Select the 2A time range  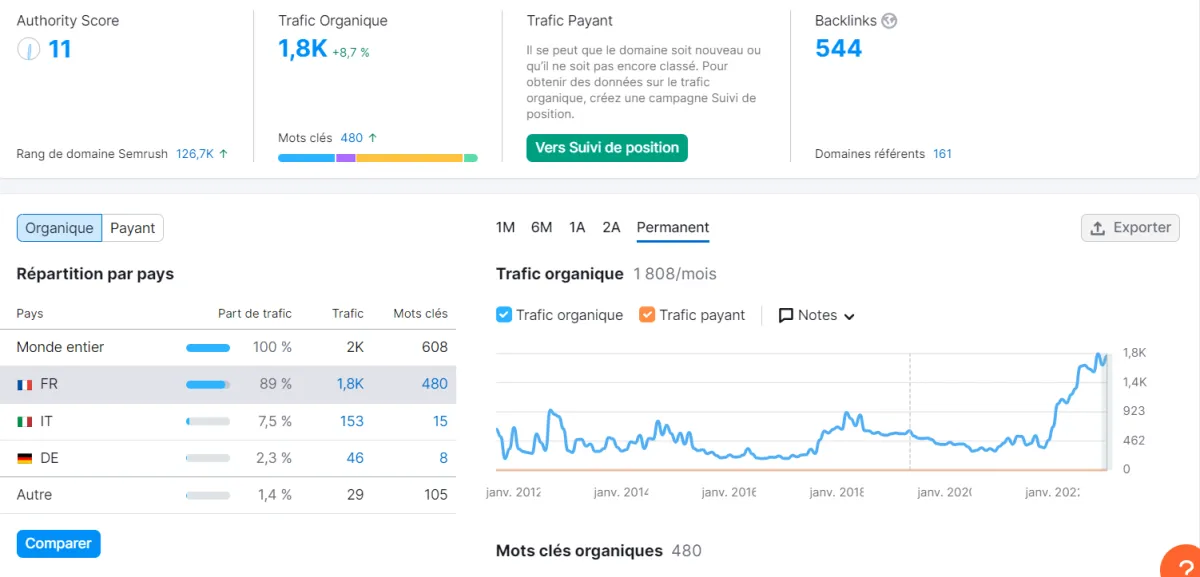click(611, 227)
